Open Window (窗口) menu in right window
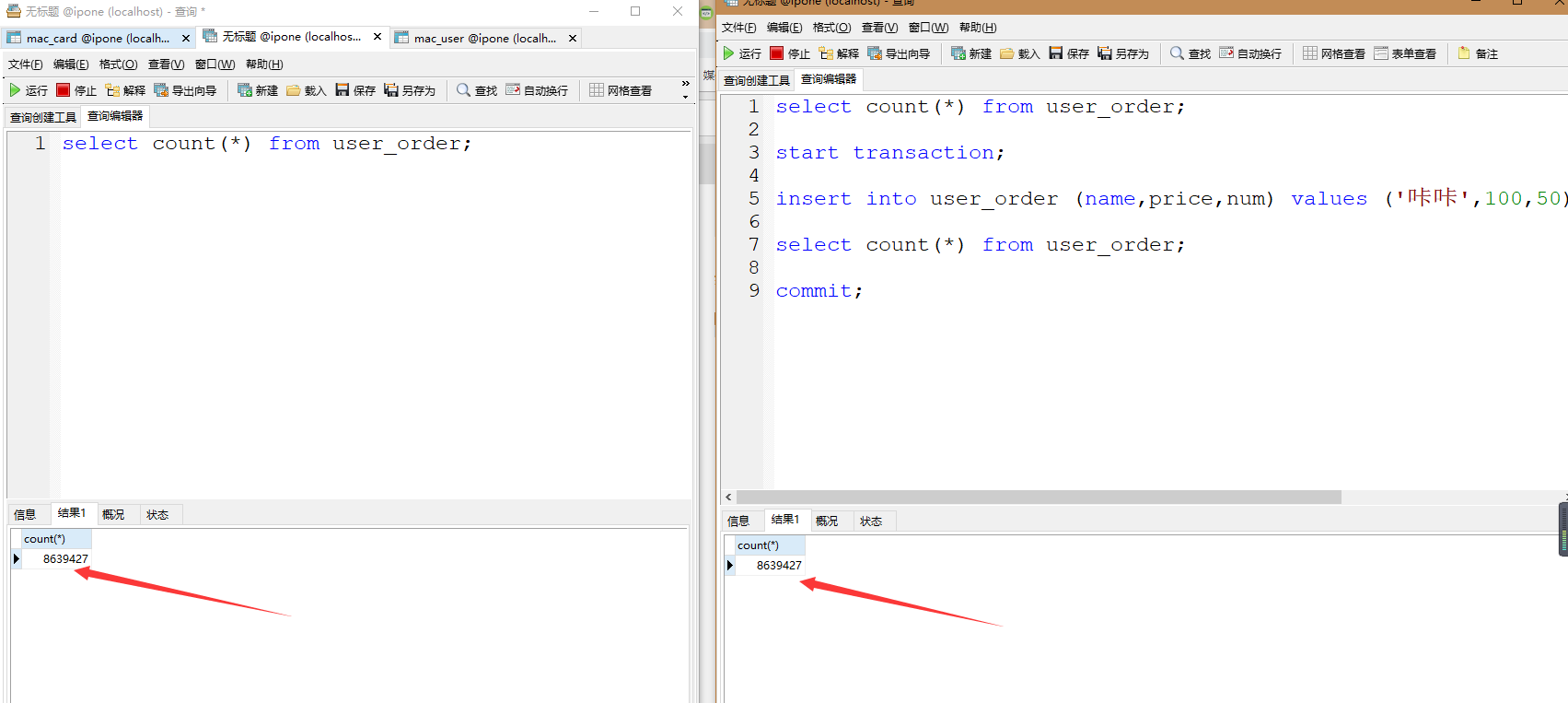Image resolution: width=1568 pixels, height=703 pixels. [x=928, y=28]
